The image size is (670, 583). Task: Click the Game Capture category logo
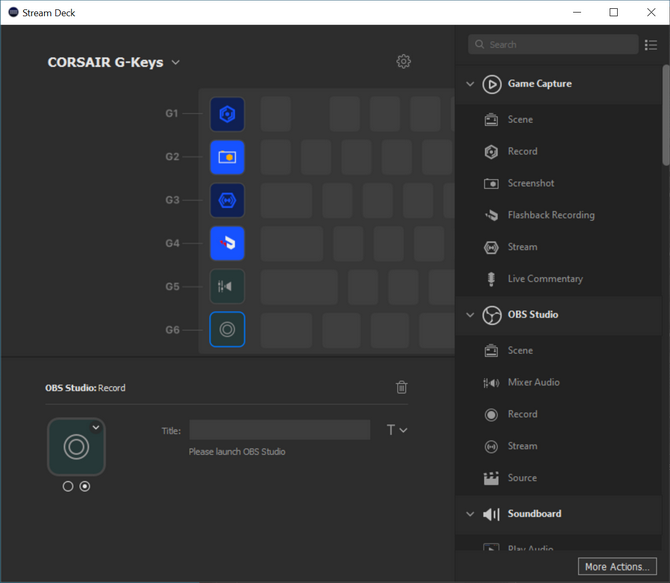(x=492, y=84)
